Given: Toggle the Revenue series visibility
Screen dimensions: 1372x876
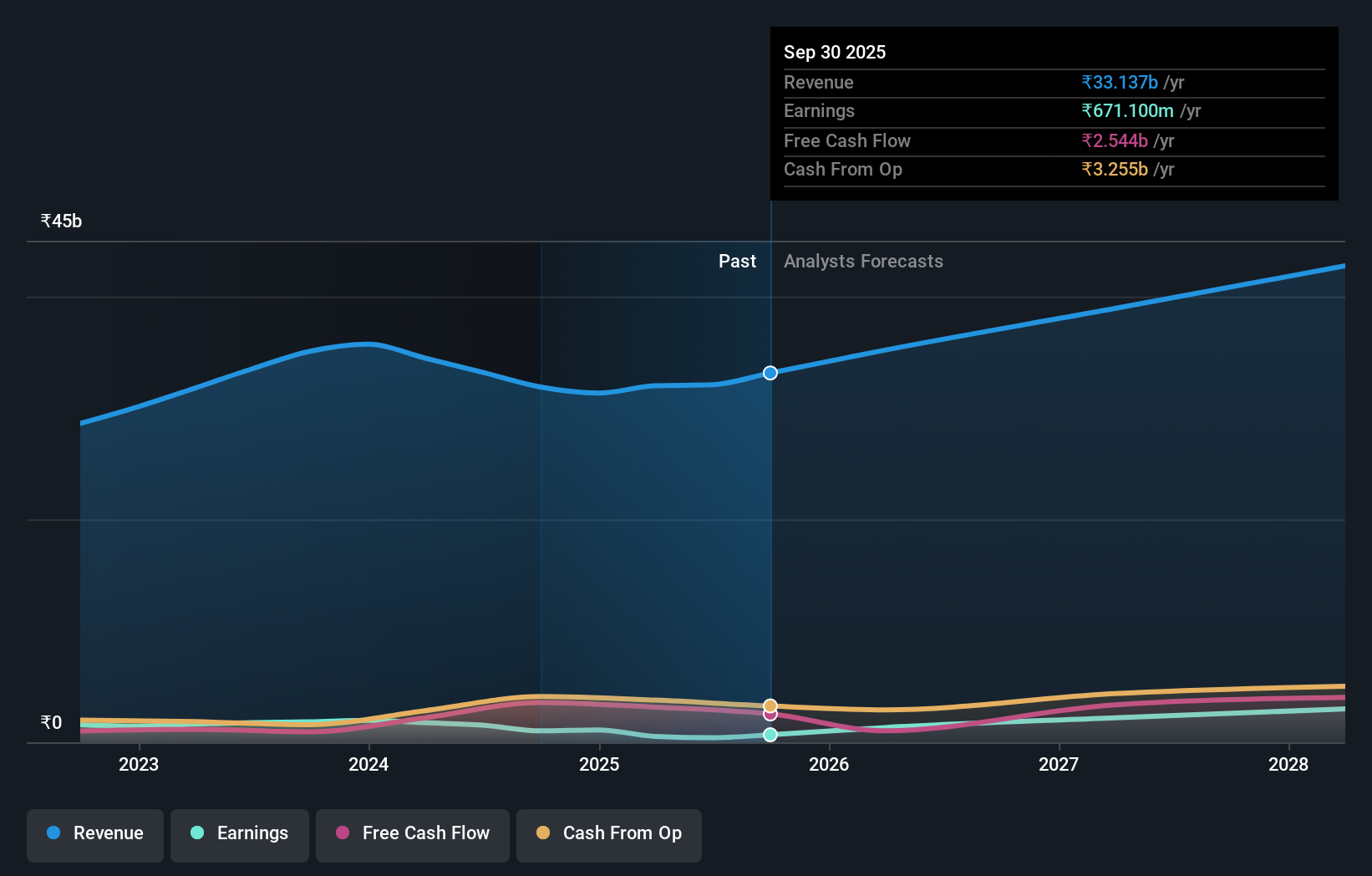Looking at the screenshot, I should point(94,833).
